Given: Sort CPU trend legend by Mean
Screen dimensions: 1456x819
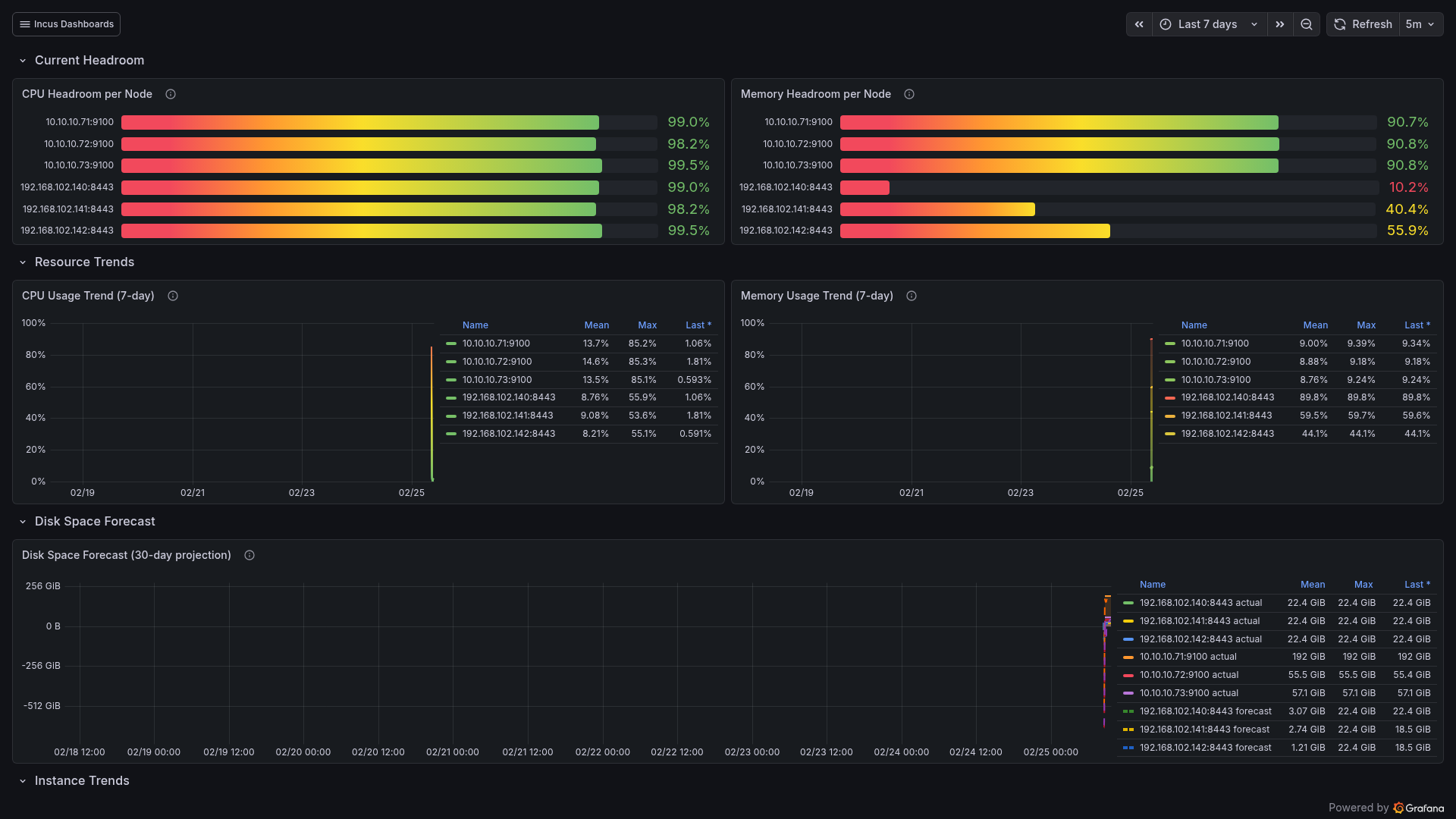Looking at the screenshot, I should click(596, 325).
